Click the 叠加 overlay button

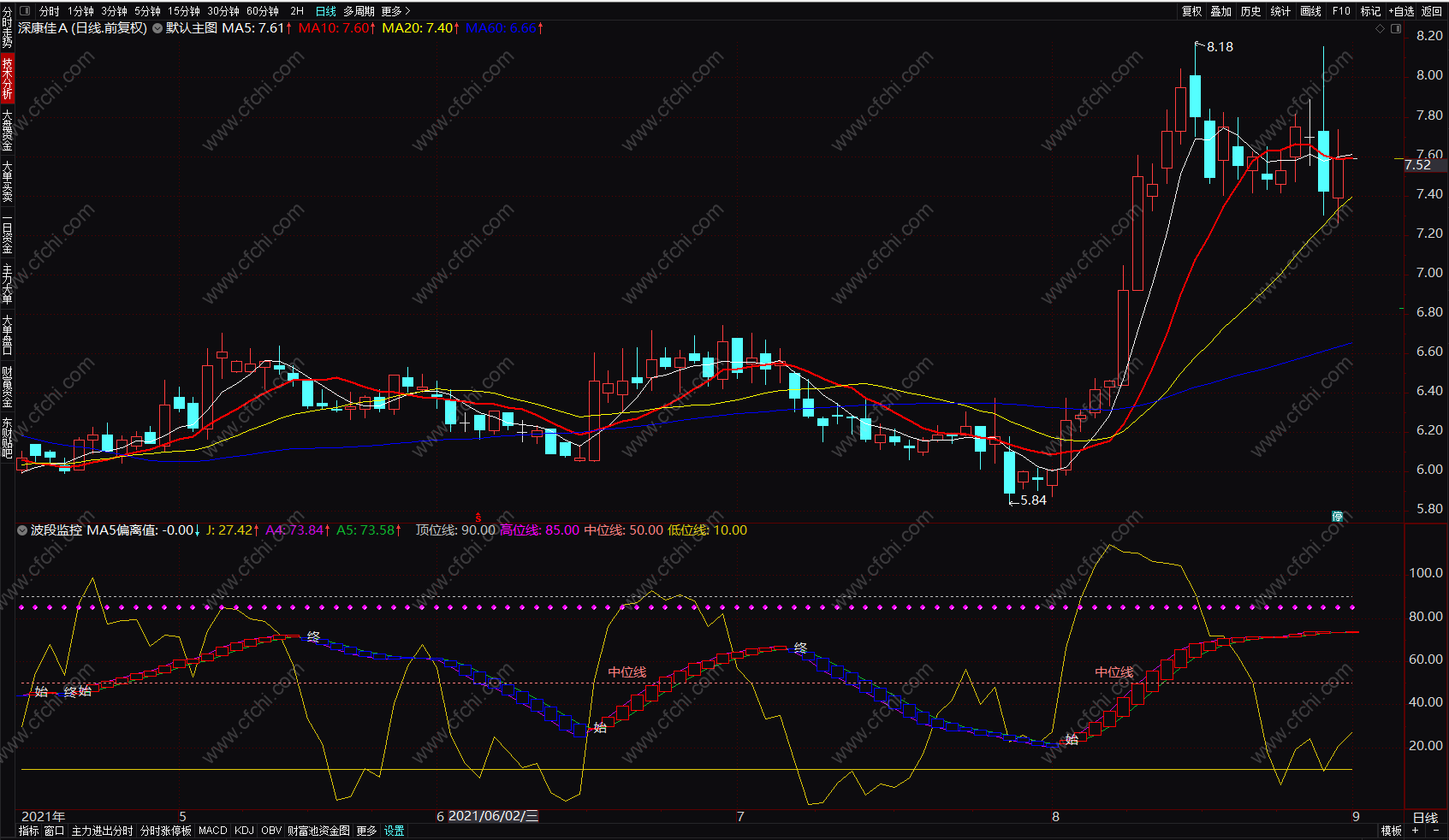(1220, 11)
